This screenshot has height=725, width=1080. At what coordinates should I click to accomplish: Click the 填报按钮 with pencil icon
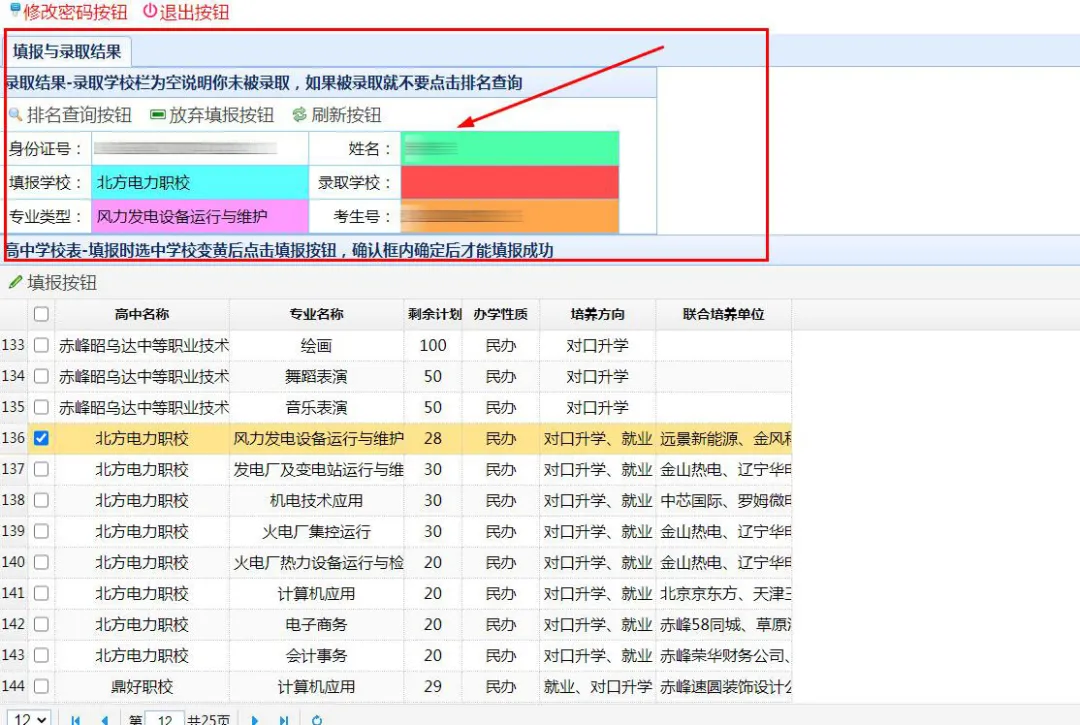click(x=52, y=282)
